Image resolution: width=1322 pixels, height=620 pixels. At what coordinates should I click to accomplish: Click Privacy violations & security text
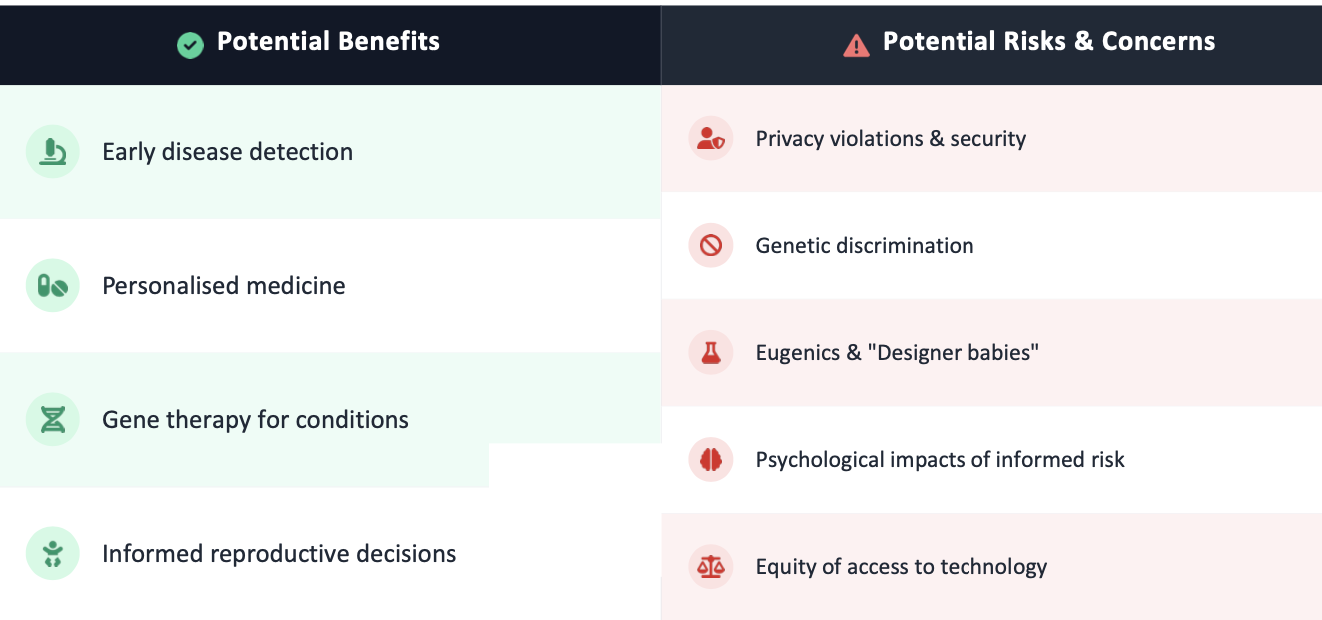click(890, 138)
